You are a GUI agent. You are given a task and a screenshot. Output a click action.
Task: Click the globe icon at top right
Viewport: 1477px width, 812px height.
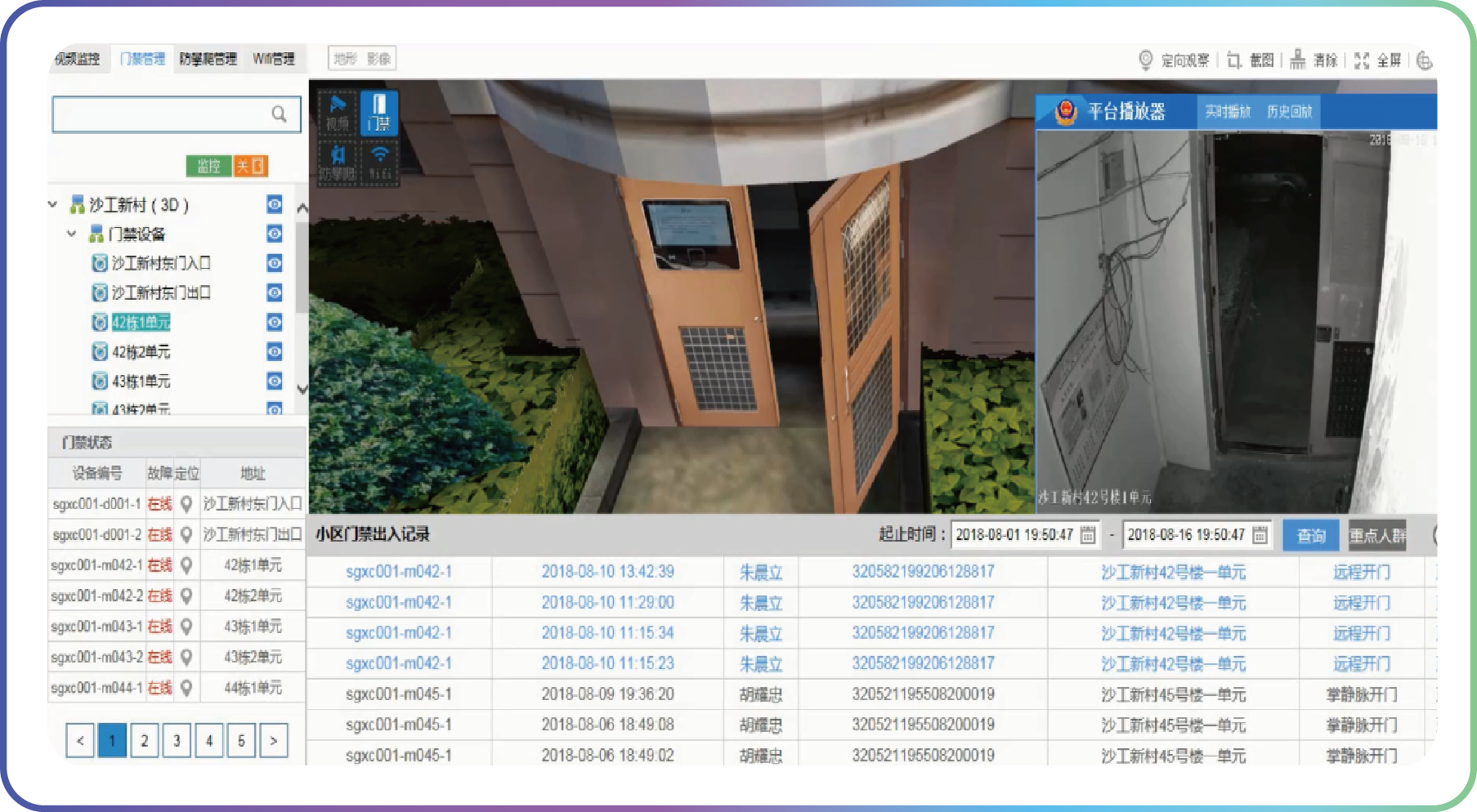[1424, 60]
